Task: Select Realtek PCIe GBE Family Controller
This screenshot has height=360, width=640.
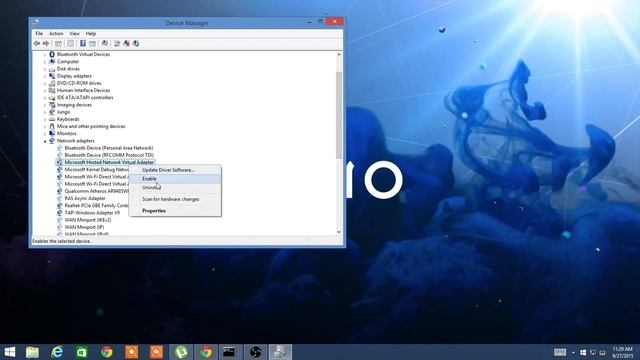Action: pos(96,205)
